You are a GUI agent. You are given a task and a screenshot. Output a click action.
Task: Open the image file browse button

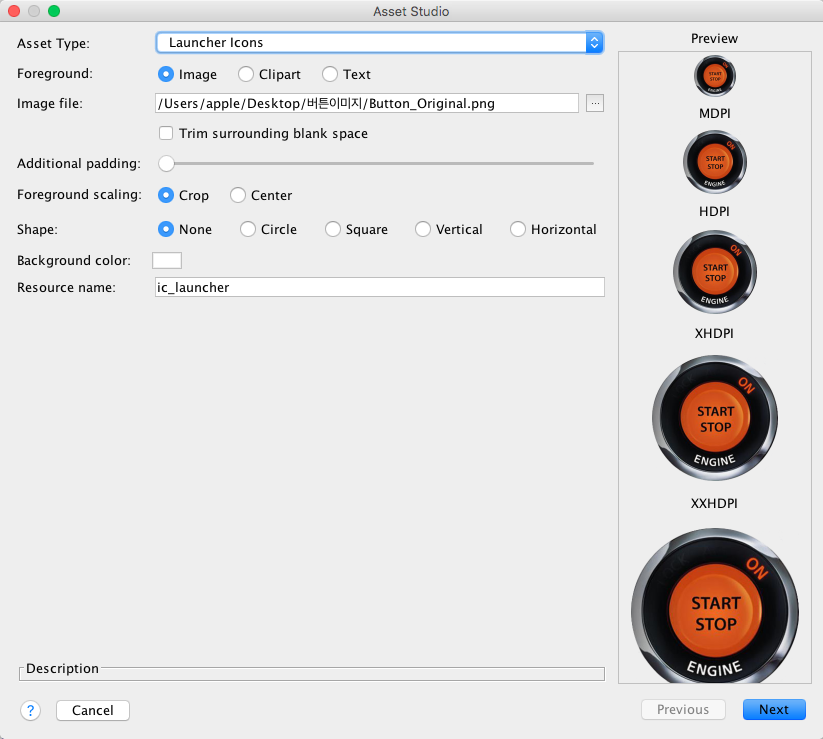[x=595, y=103]
